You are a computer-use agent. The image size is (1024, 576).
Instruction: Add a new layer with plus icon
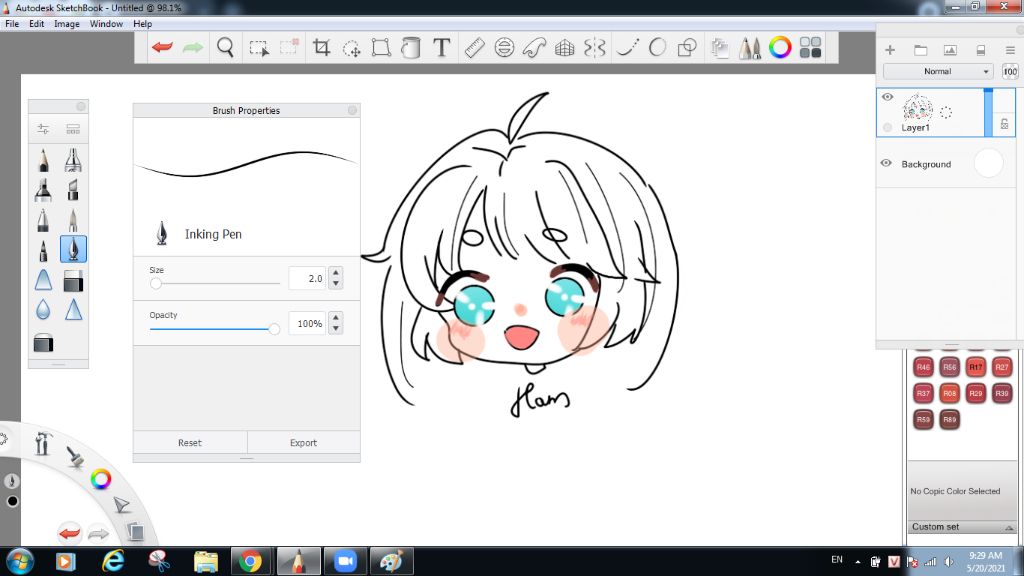[889, 50]
